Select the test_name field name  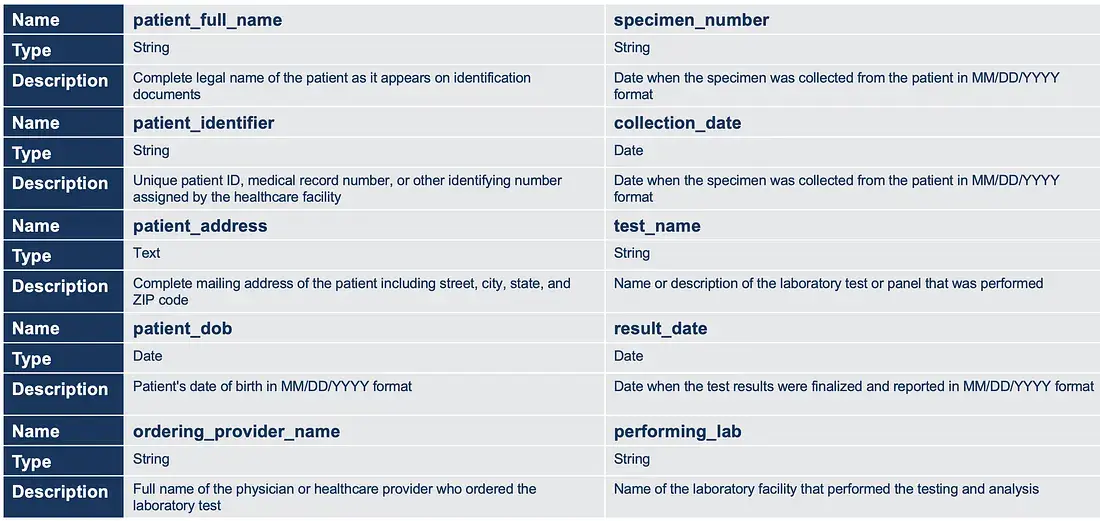(657, 226)
